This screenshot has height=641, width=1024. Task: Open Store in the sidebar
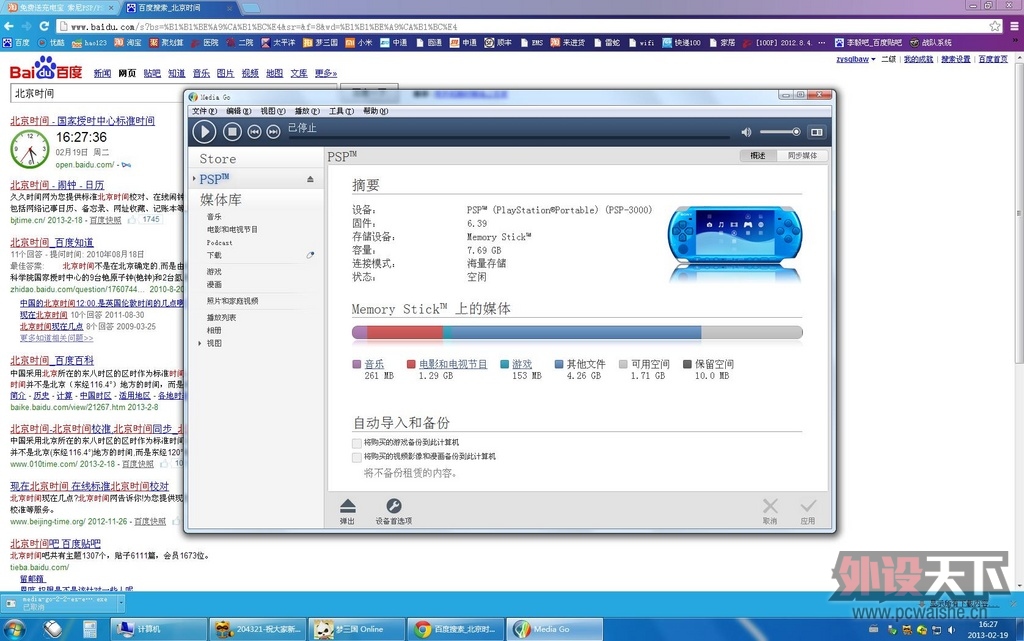pos(217,159)
